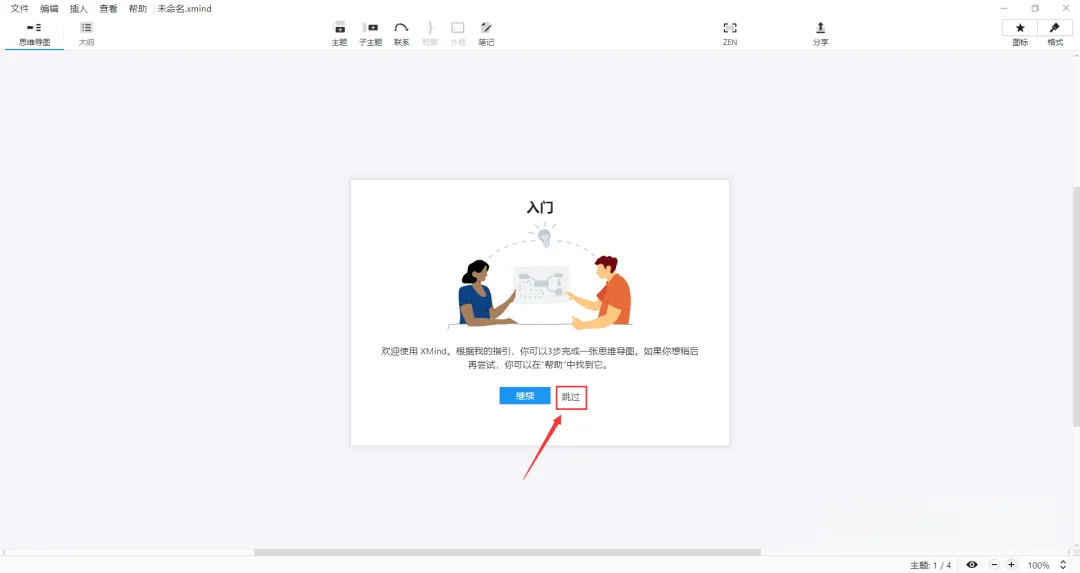1080x573 pixels.
Task: Toggle the eye visibility icon in status bar
Action: coord(972,565)
